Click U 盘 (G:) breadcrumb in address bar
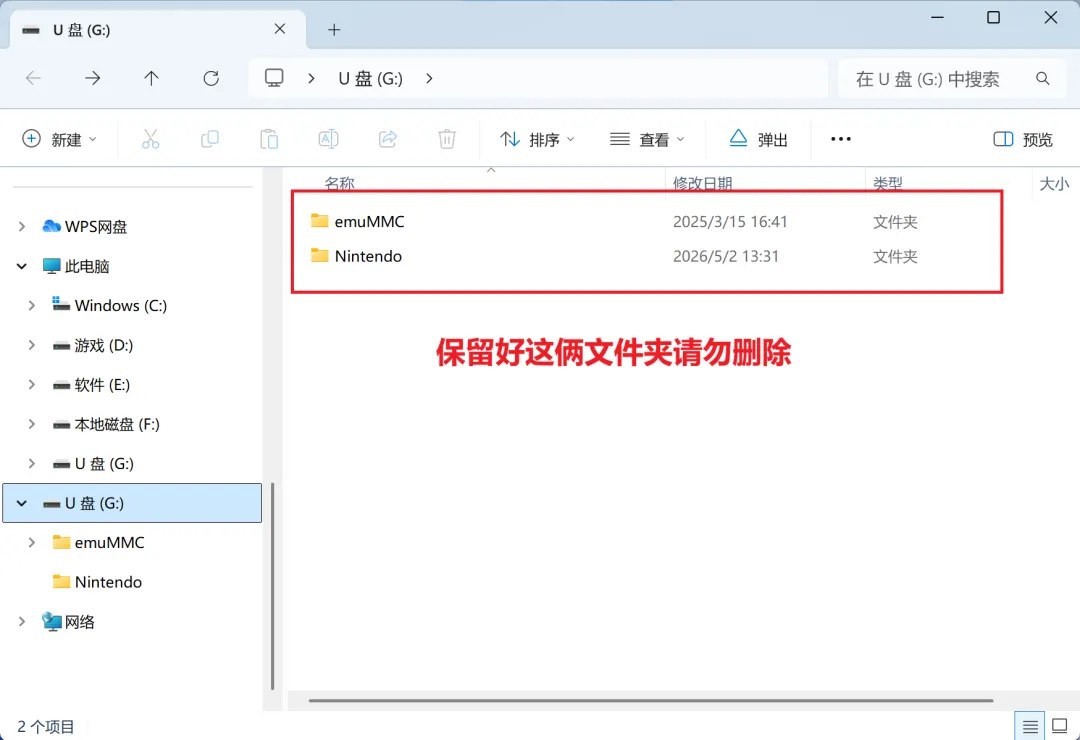The image size is (1080, 740). pos(371,79)
